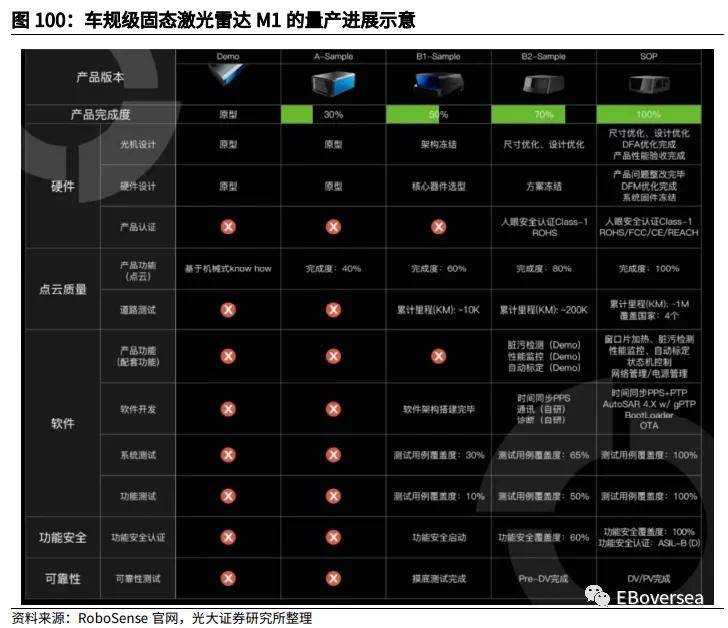Select the 道路测试 red X in Demo column
The image size is (728, 628).
[x=228, y=310]
